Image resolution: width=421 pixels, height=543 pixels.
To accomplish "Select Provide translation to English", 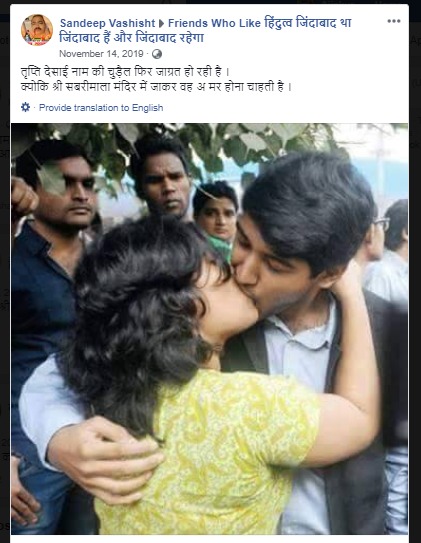I will click(x=101, y=108).
